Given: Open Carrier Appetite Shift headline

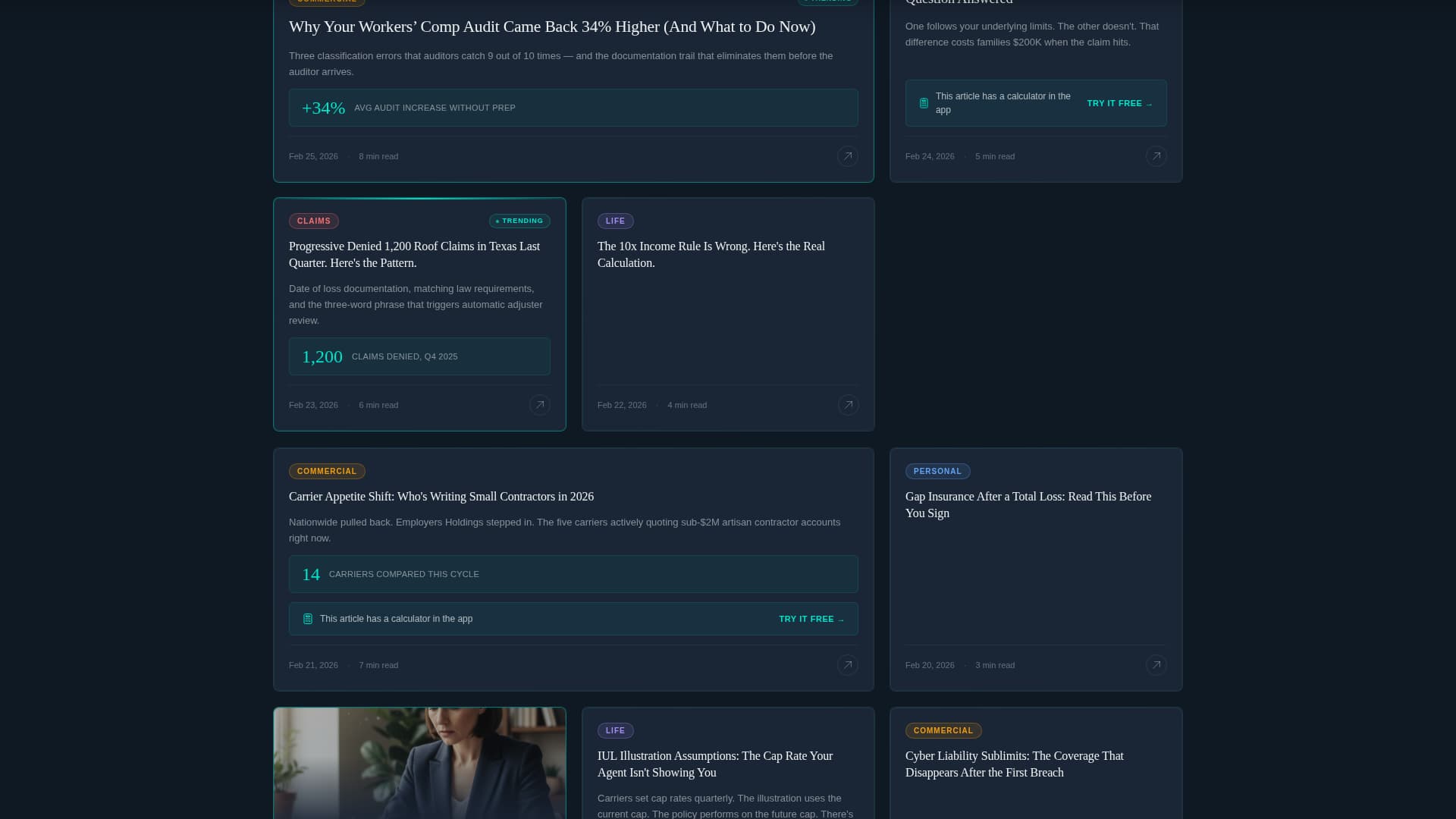Looking at the screenshot, I should point(441,497).
